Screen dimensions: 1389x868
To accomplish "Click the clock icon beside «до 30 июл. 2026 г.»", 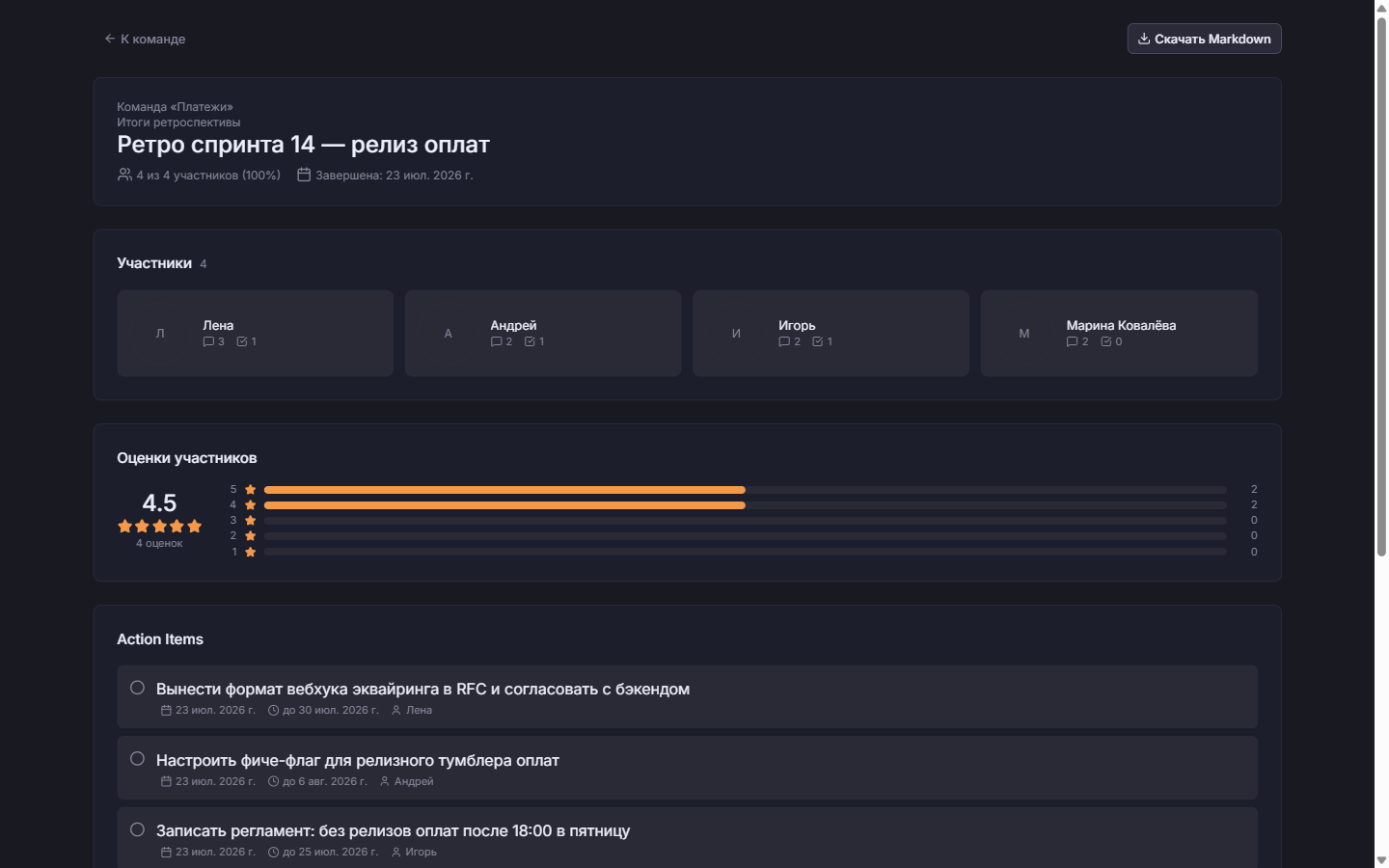I will (x=273, y=711).
